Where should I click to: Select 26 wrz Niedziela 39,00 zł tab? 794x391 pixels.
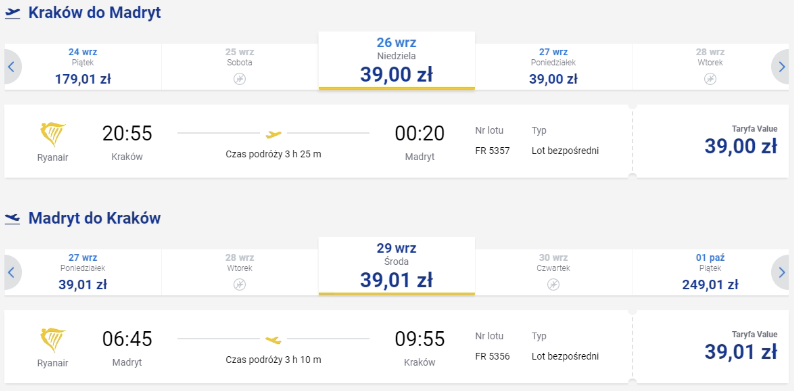tap(396, 61)
